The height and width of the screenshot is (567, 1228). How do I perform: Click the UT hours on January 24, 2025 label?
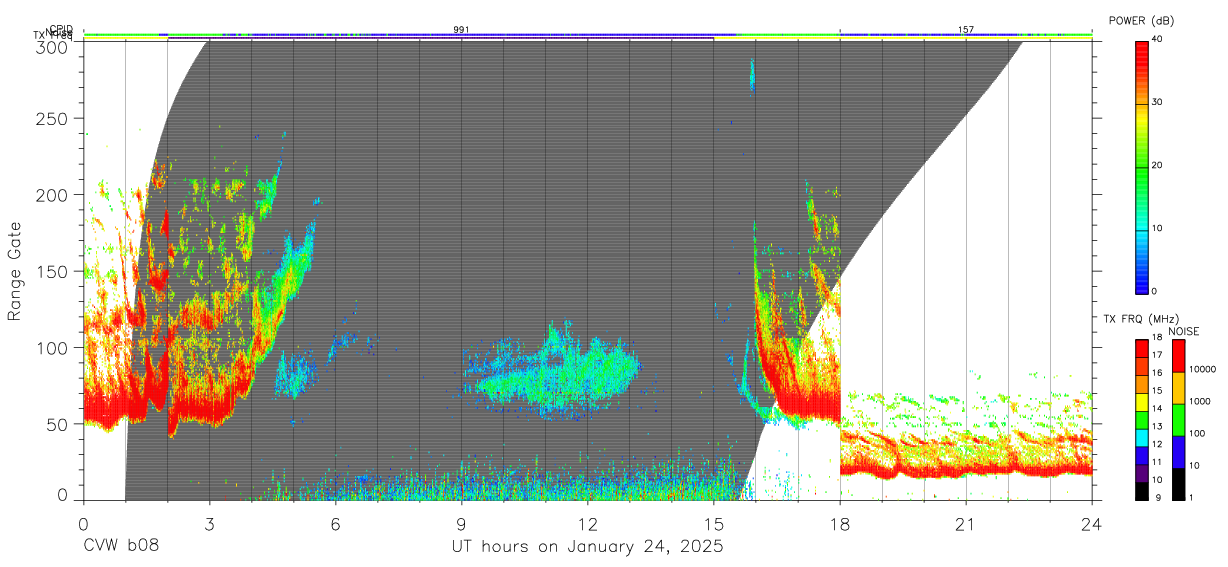coord(587,547)
